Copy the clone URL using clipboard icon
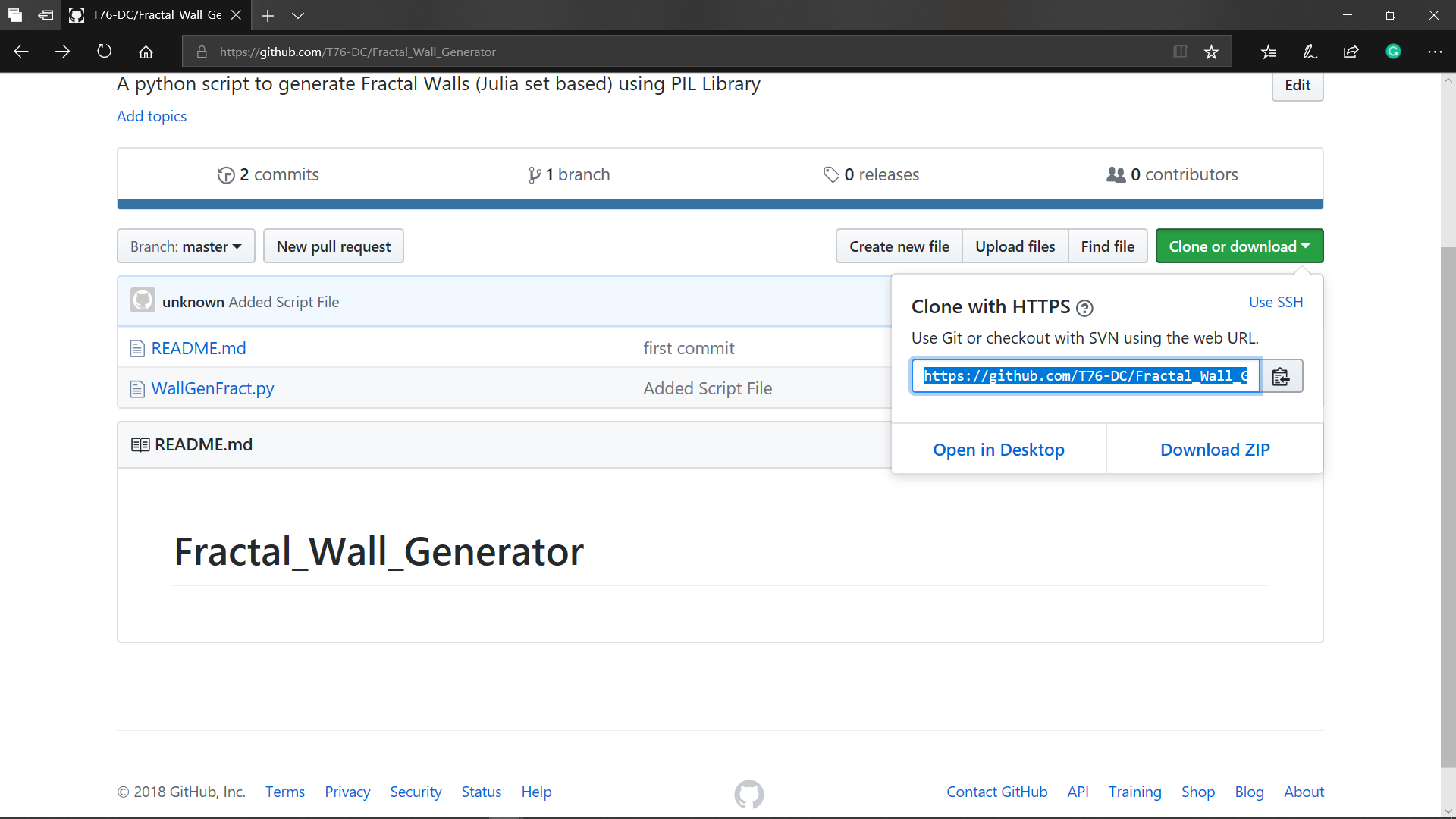This screenshot has width=1456, height=819. click(x=1282, y=375)
